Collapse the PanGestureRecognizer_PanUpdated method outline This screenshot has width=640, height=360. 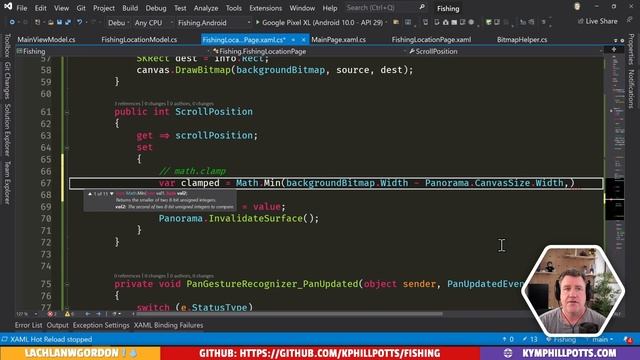tap(67, 284)
